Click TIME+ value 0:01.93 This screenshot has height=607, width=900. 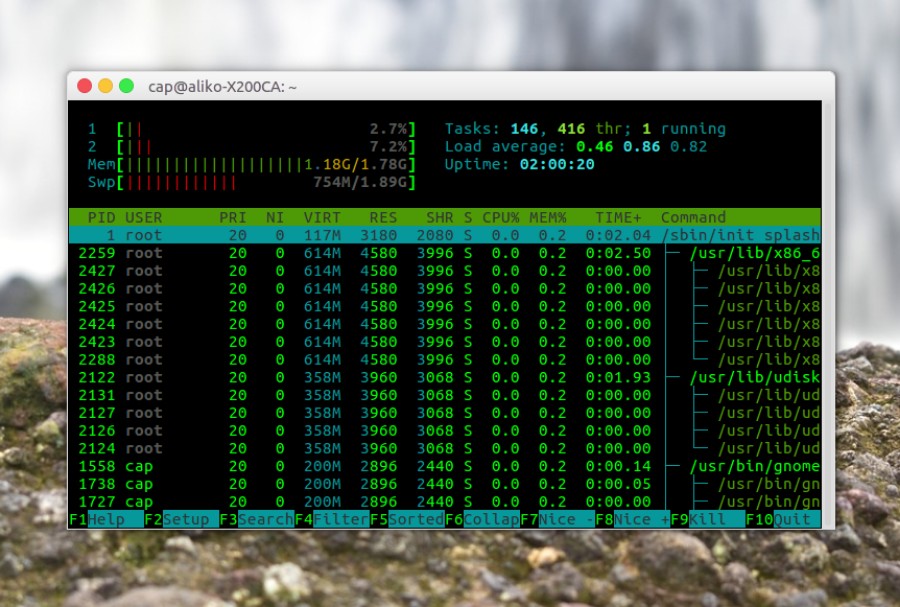(618, 378)
